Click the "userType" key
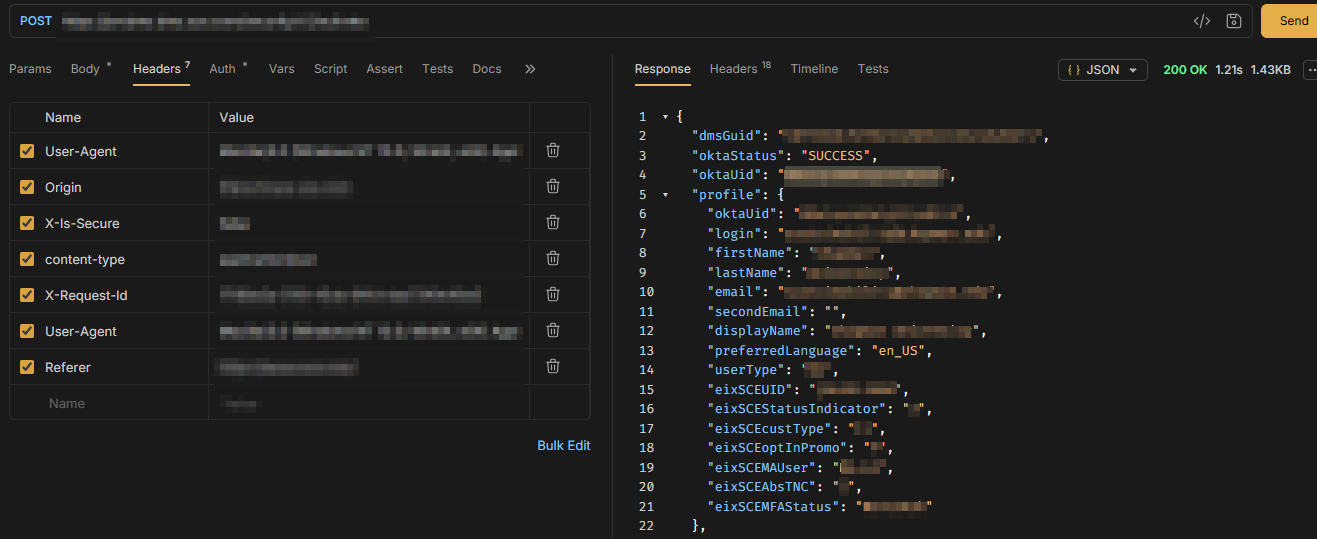Screen dimensions: 1317x539 tap(743, 370)
